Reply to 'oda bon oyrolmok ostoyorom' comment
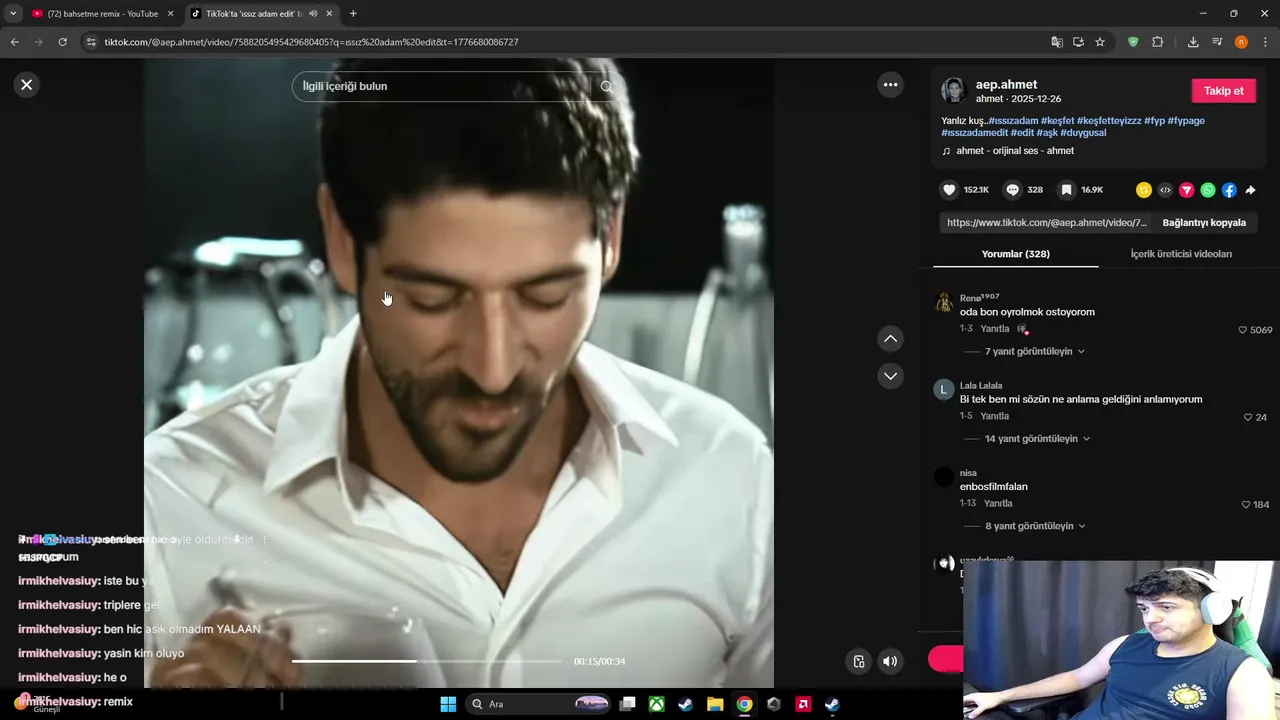The image size is (1280, 720). click(x=994, y=329)
